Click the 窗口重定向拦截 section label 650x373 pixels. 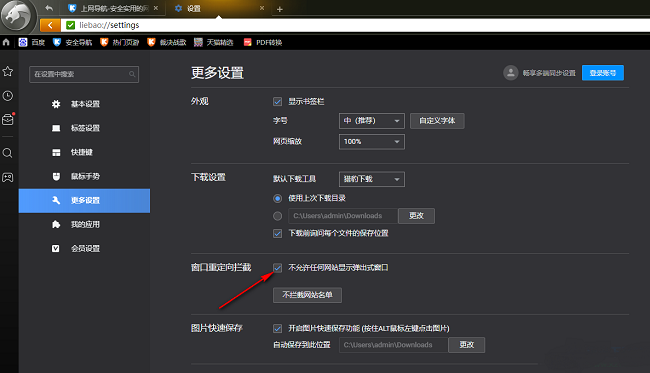221,268
